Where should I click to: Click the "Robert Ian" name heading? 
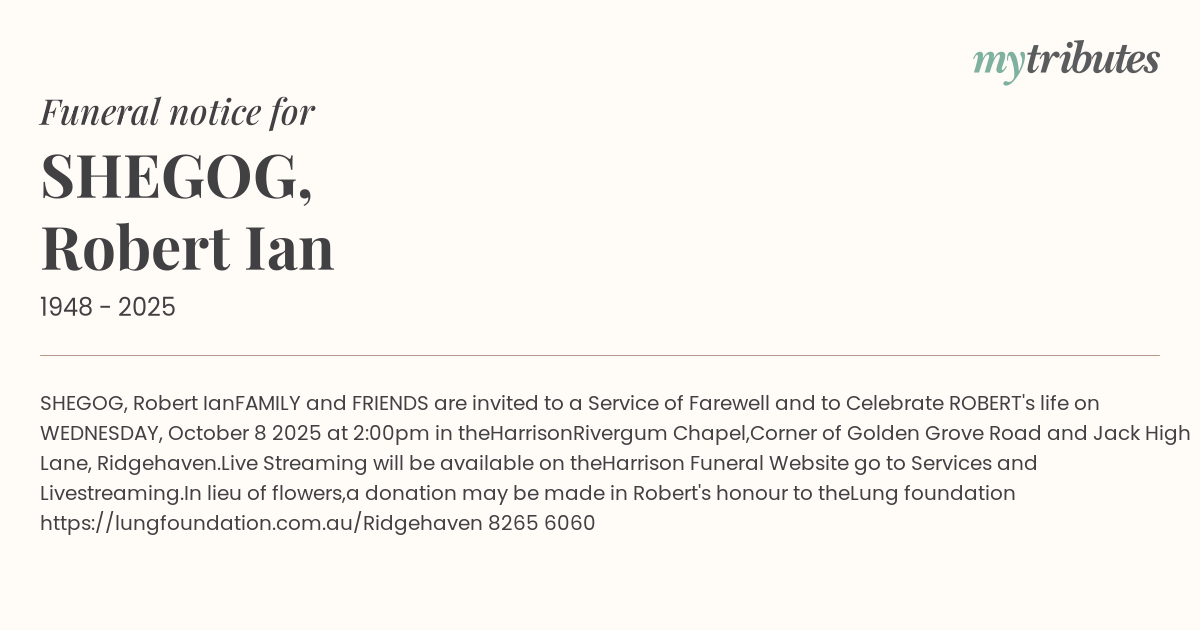(x=187, y=249)
